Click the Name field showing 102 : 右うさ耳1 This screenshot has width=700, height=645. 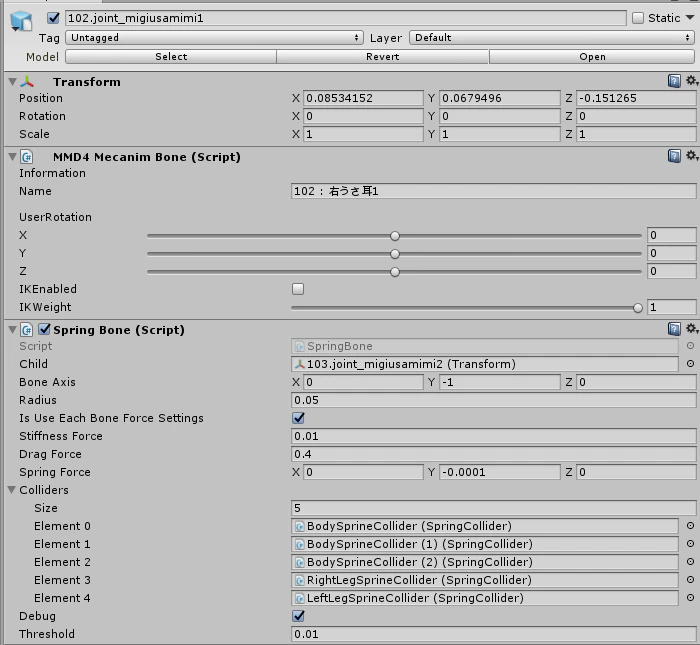pos(494,191)
